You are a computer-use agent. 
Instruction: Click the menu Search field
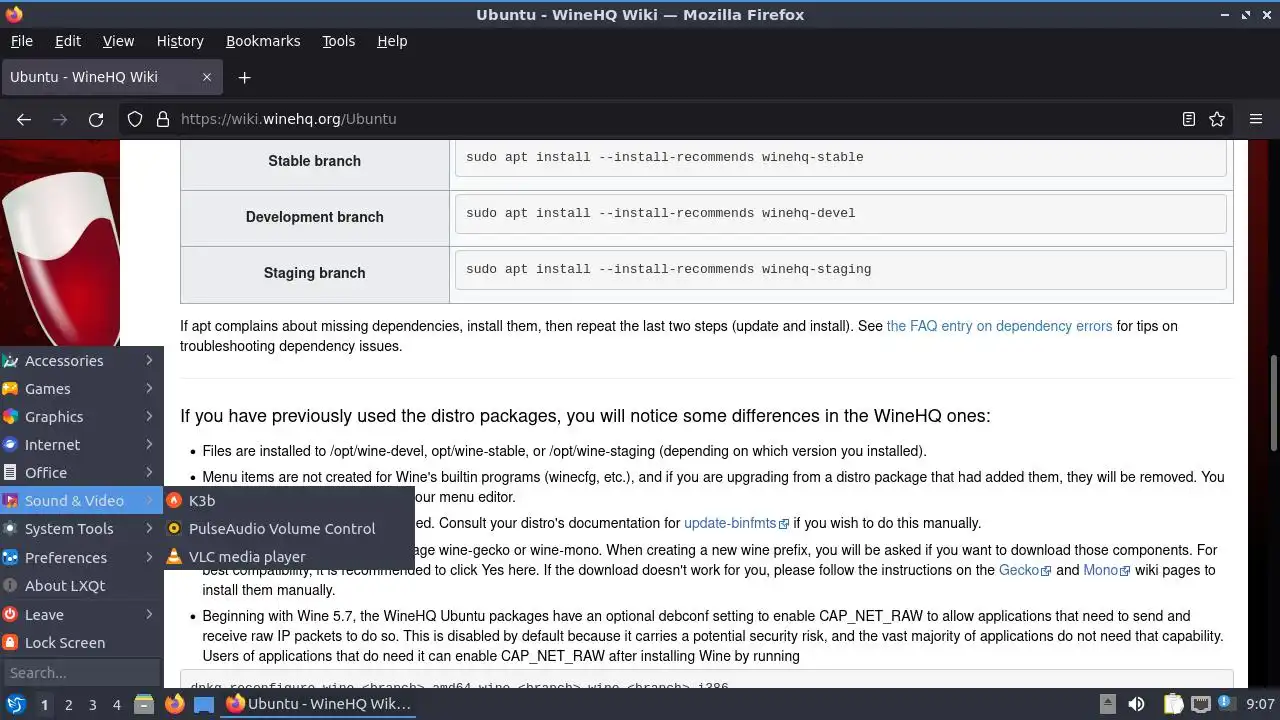pos(81,673)
